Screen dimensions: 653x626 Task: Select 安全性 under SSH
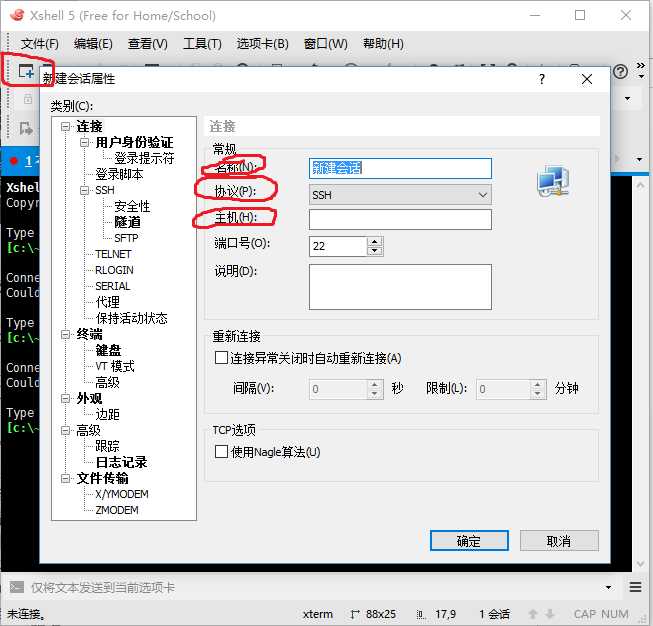[x=132, y=206]
